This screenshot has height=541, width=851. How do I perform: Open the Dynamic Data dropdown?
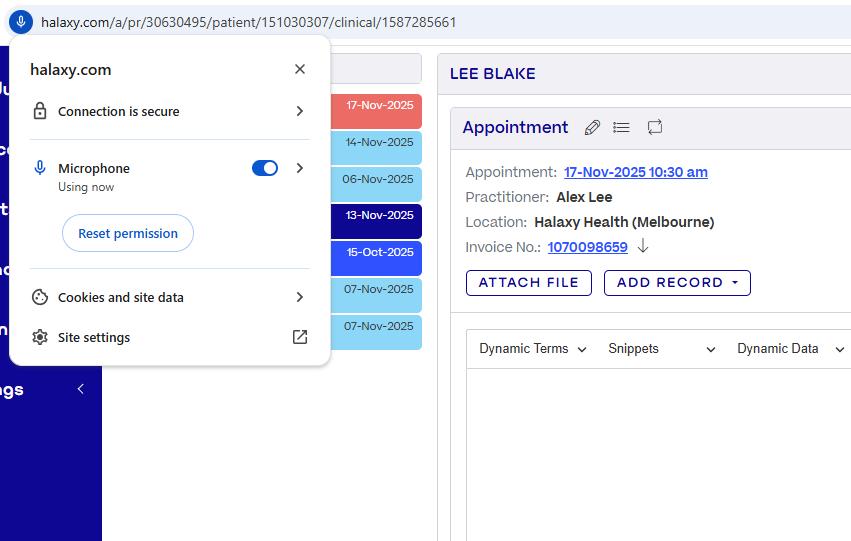(x=790, y=349)
